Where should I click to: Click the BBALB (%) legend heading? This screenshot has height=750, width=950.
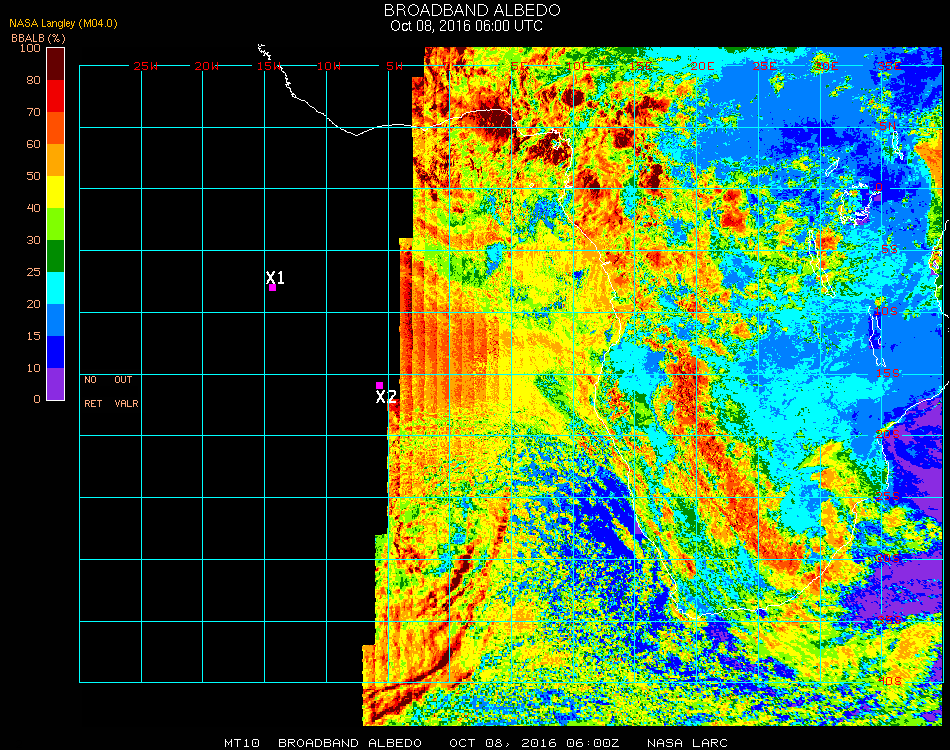[x=38, y=37]
